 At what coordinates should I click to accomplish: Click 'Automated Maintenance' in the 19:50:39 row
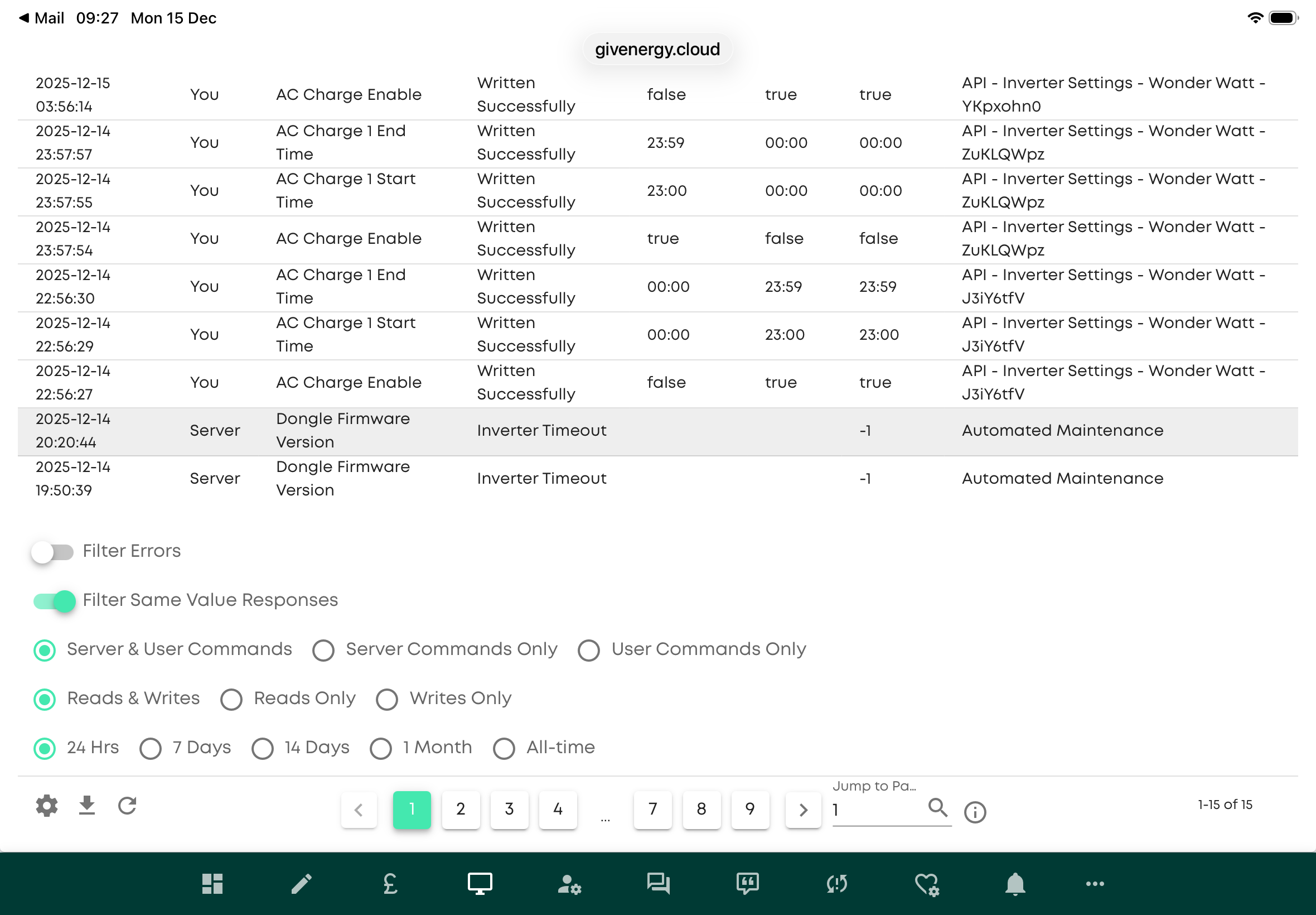point(1063,479)
